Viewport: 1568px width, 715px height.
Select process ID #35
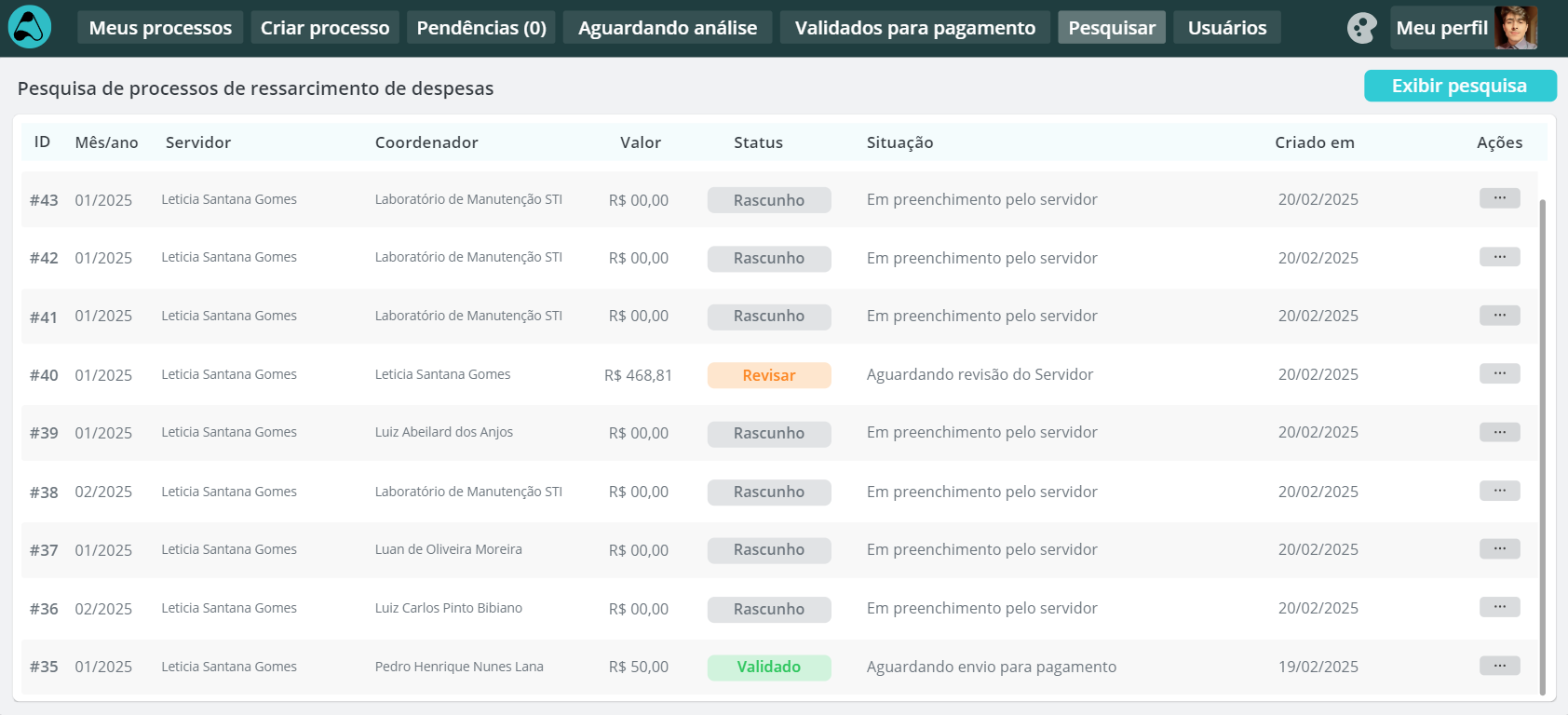click(44, 668)
